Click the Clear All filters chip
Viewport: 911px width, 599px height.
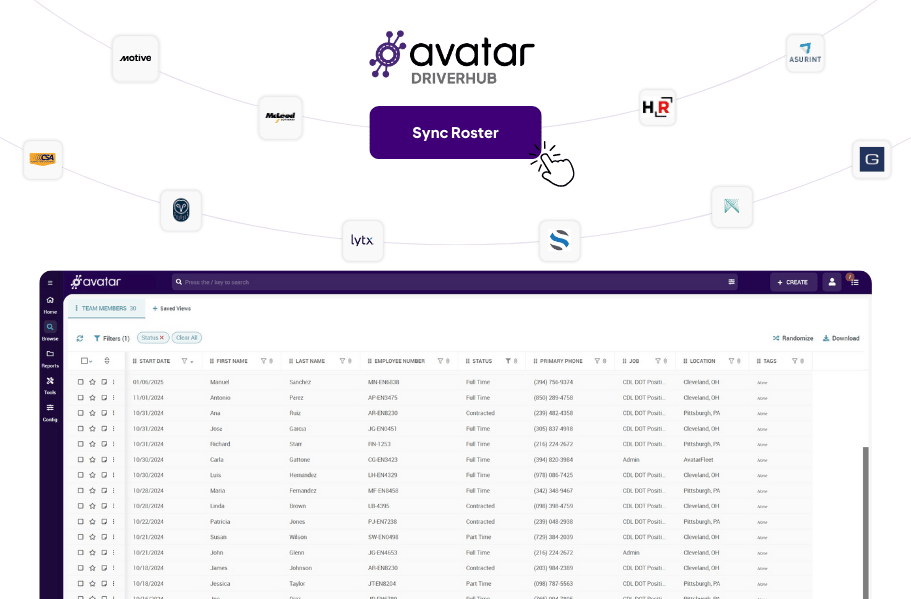point(186,338)
